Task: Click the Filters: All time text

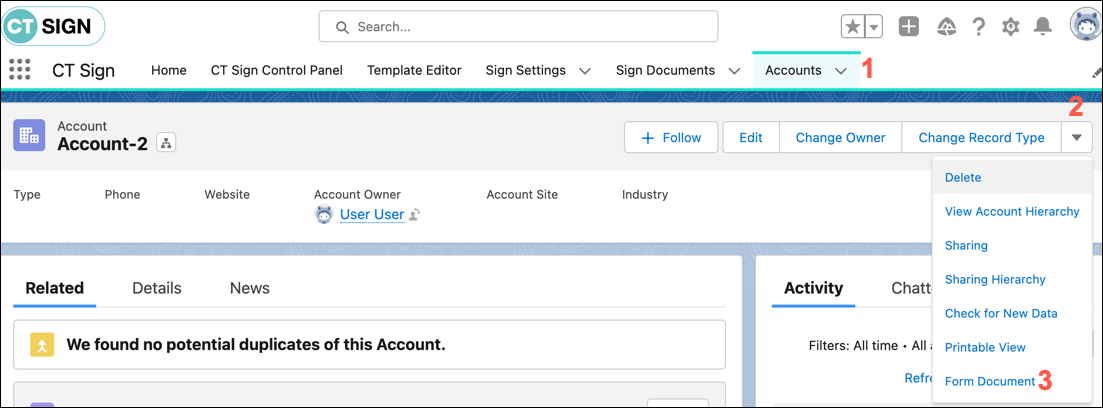Action: [x=854, y=345]
